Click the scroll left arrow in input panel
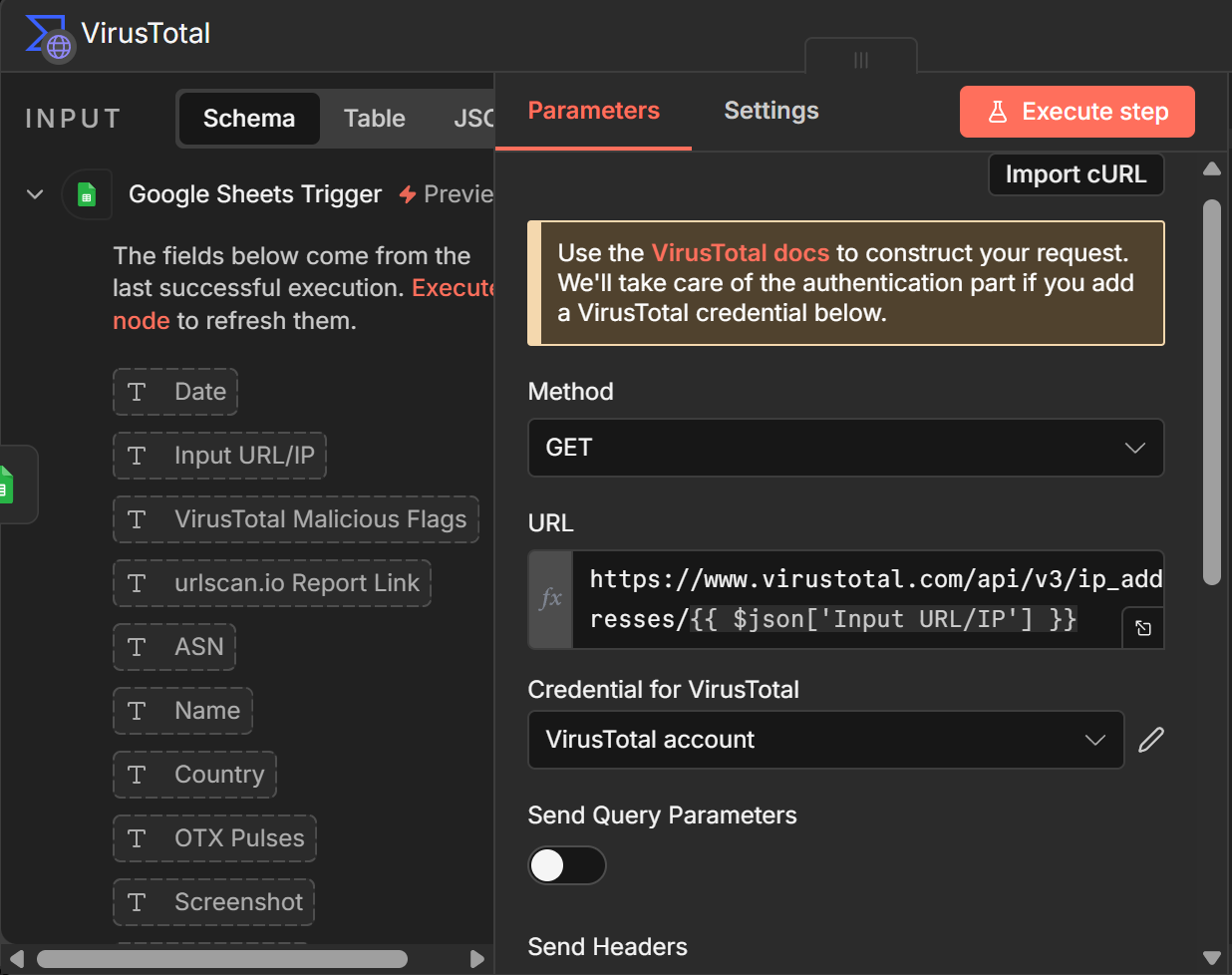This screenshot has height=975, width=1232. tap(15, 959)
